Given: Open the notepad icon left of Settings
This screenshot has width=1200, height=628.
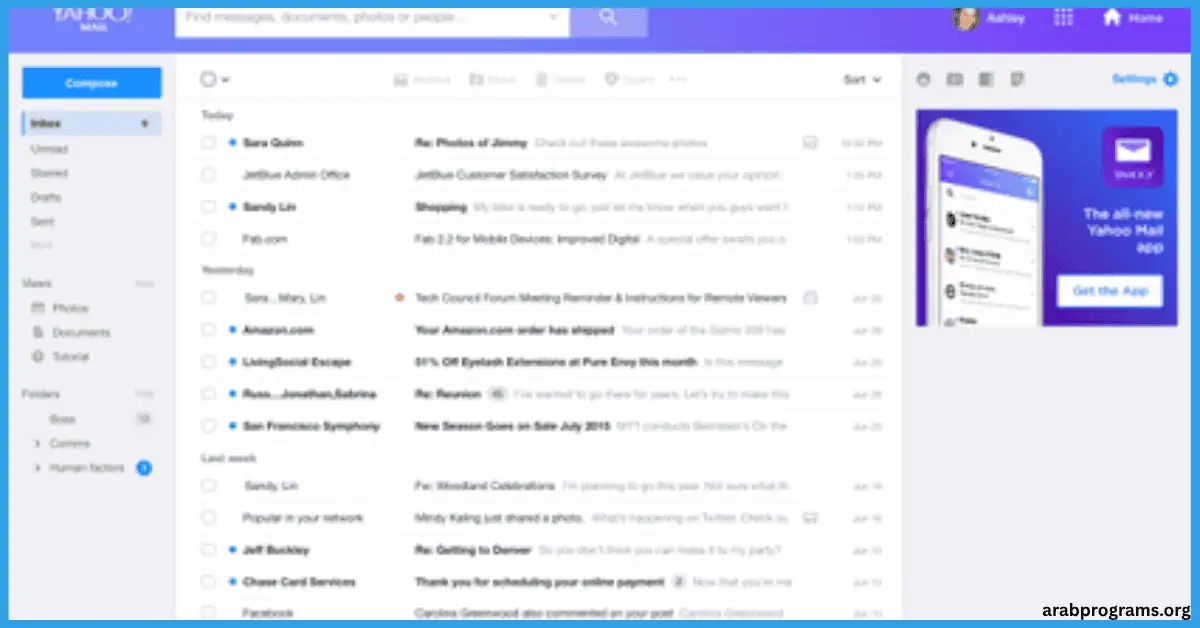Looking at the screenshot, I should tap(1018, 79).
